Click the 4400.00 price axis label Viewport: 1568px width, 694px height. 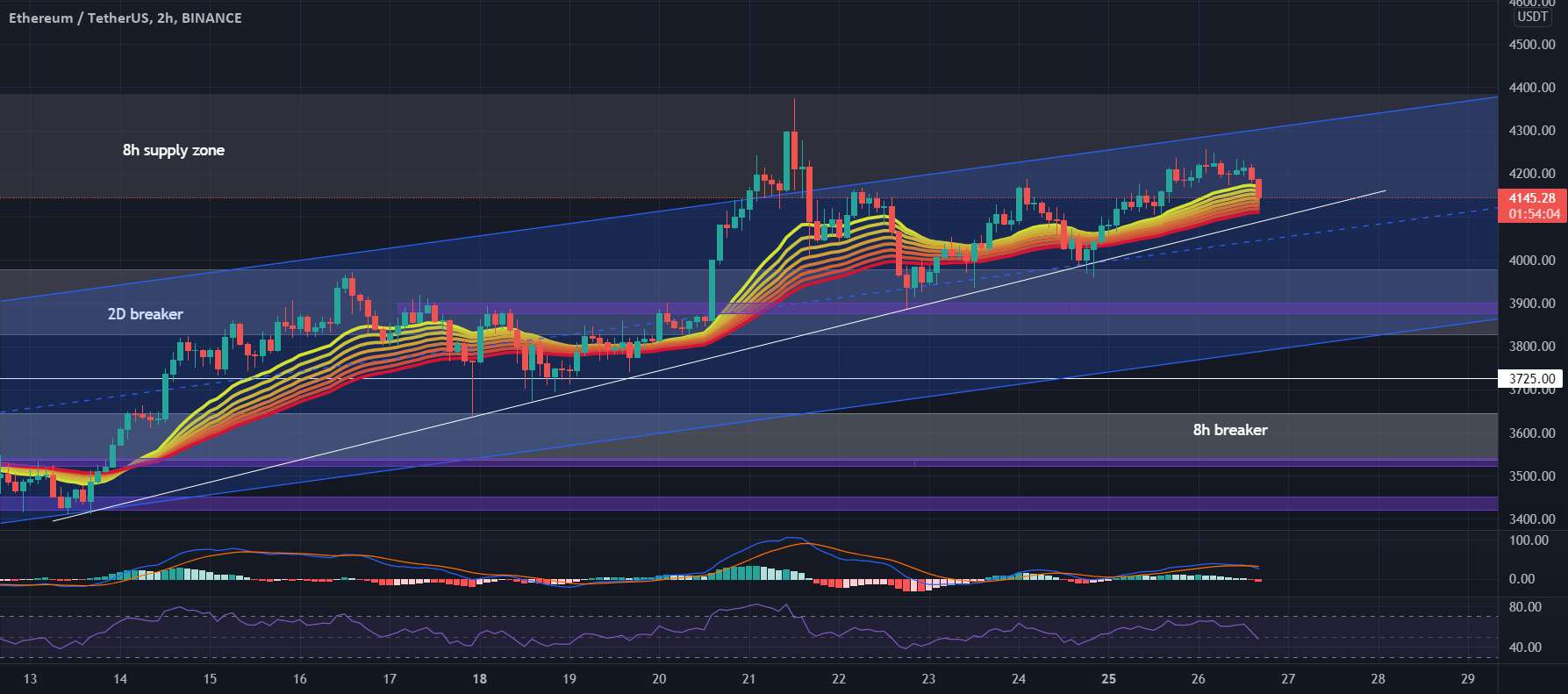(x=1532, y=88)
